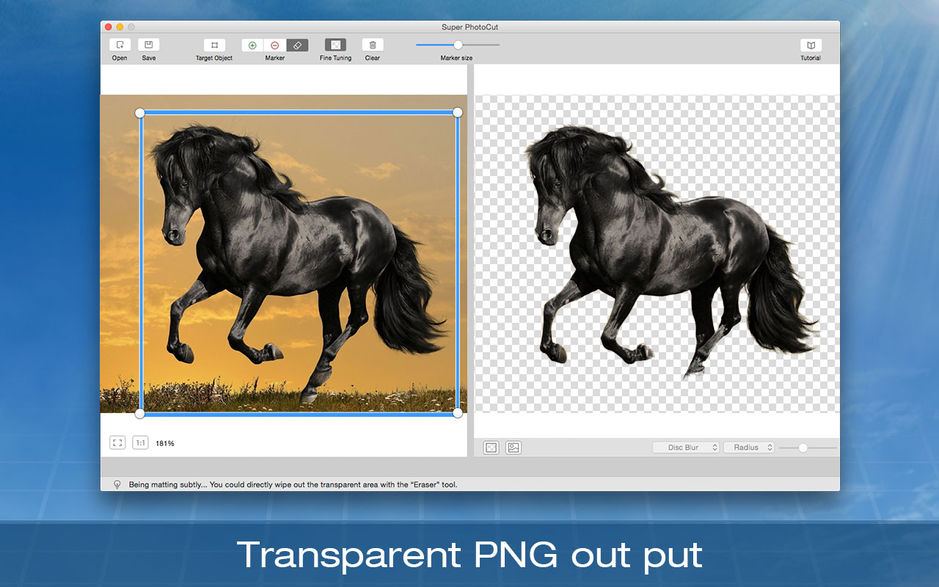Screen dimensions: 939x587
Task: Click the Open button to load an image
Action: pos(119,45)
